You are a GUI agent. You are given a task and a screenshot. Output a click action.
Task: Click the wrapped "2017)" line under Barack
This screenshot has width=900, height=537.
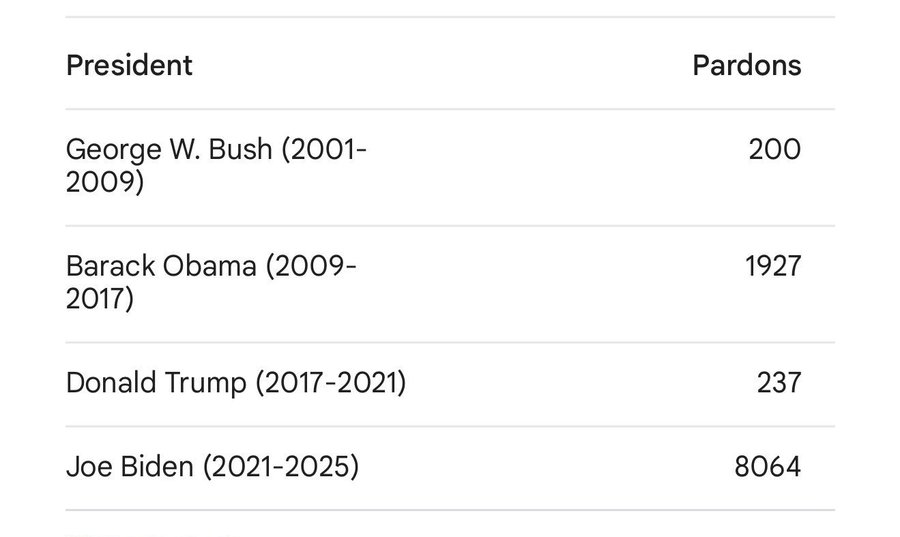(x=100, y=299)
